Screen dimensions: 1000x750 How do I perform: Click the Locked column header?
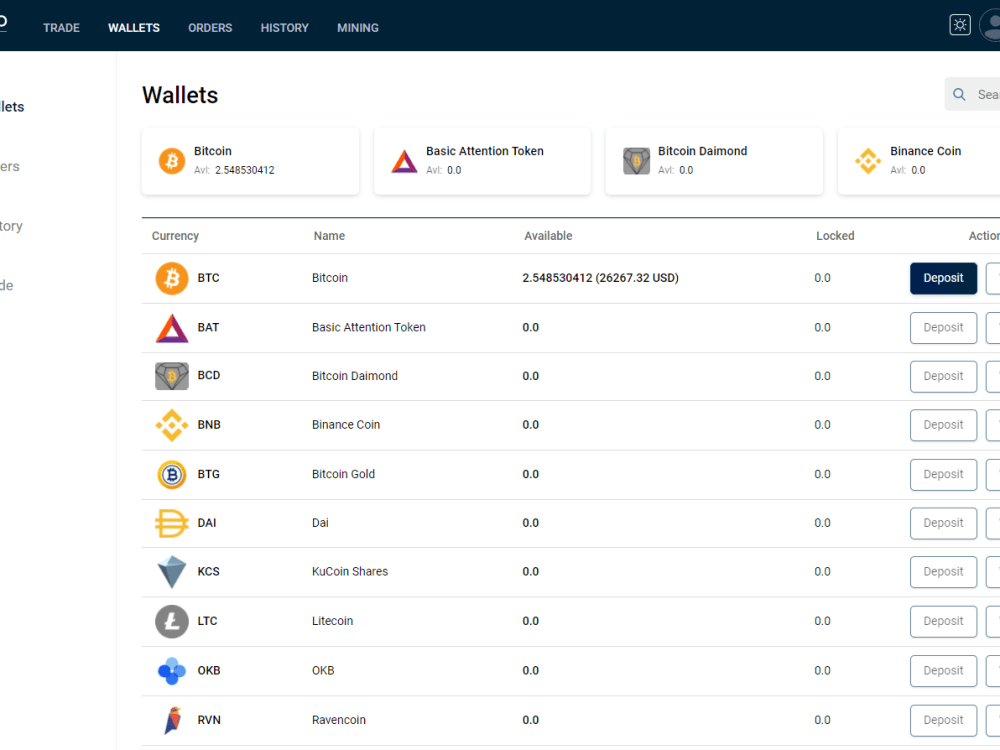835,236
